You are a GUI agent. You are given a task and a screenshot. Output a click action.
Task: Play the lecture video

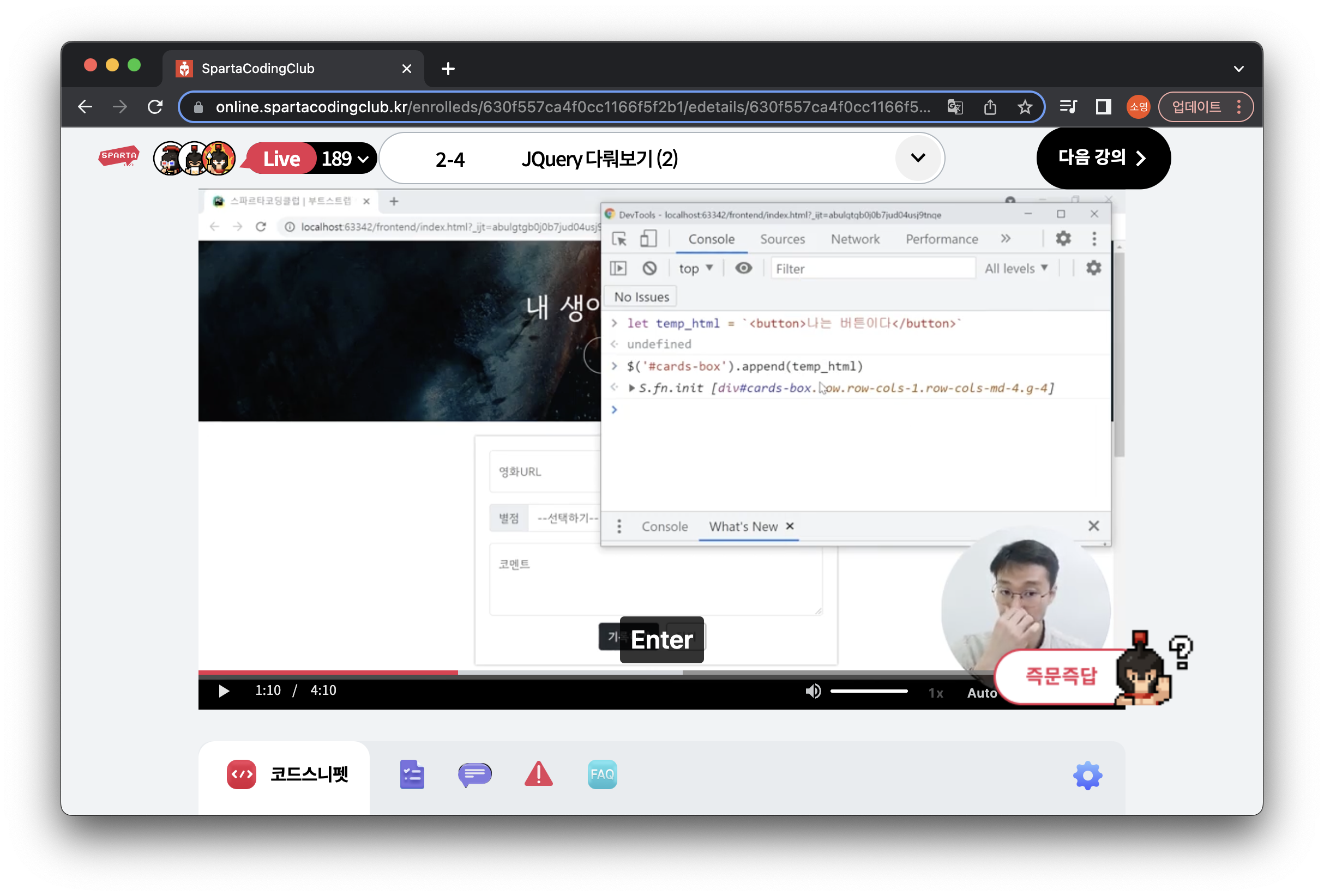click(x=224, y=691)
